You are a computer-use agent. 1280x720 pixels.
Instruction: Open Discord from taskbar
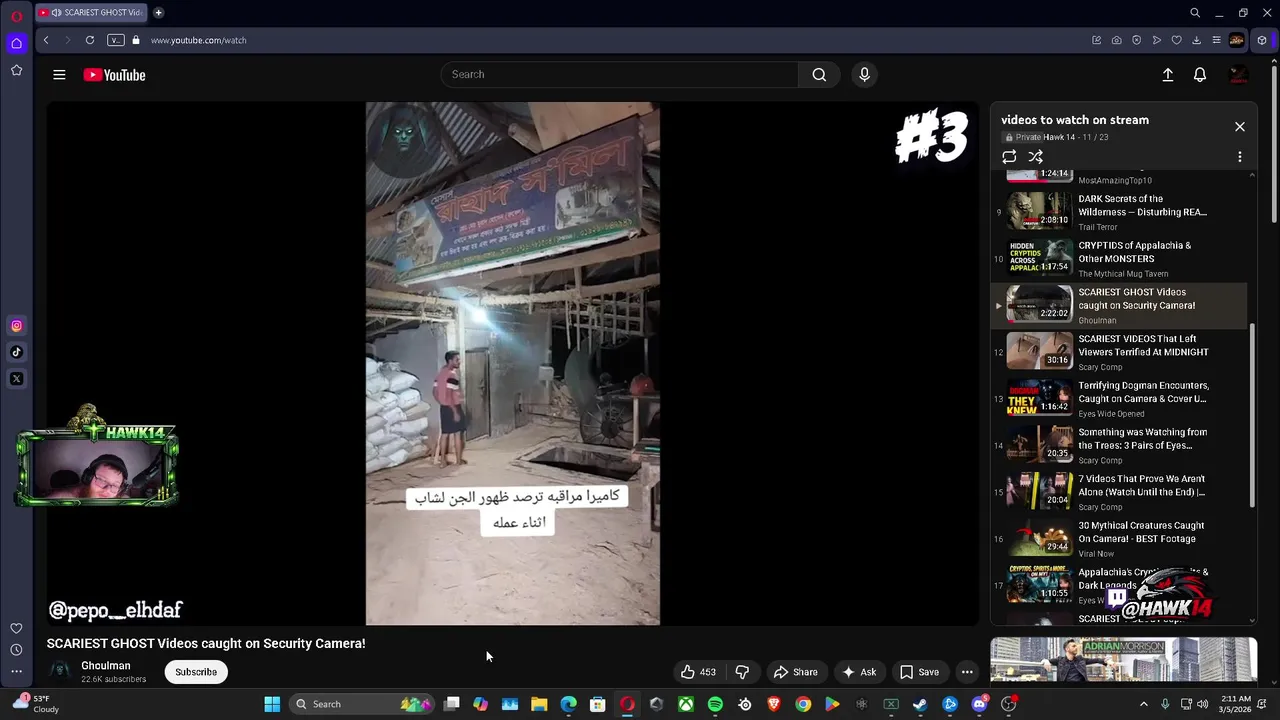pyautogui.click(x=979, y=704)
